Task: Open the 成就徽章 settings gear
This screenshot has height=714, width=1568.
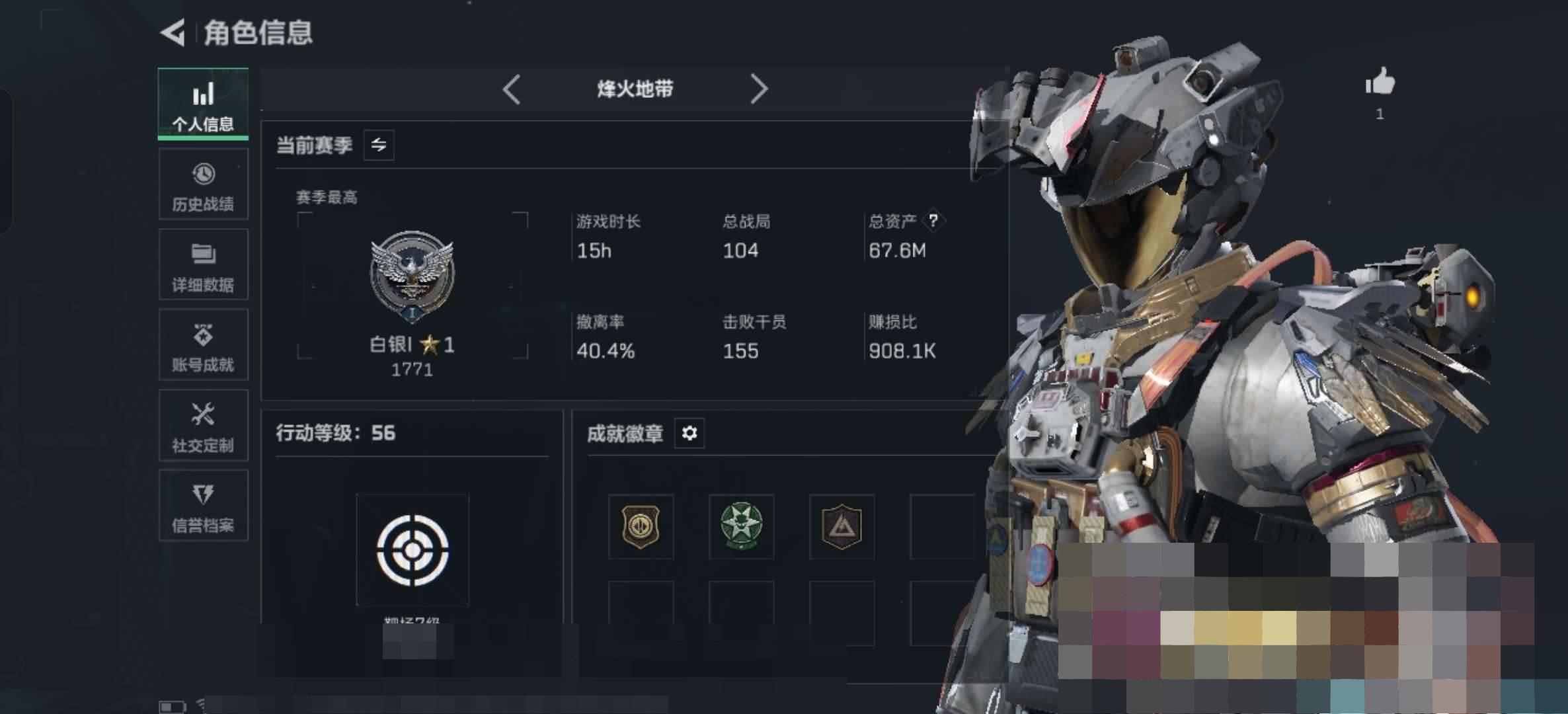Action: pos(689,433)
